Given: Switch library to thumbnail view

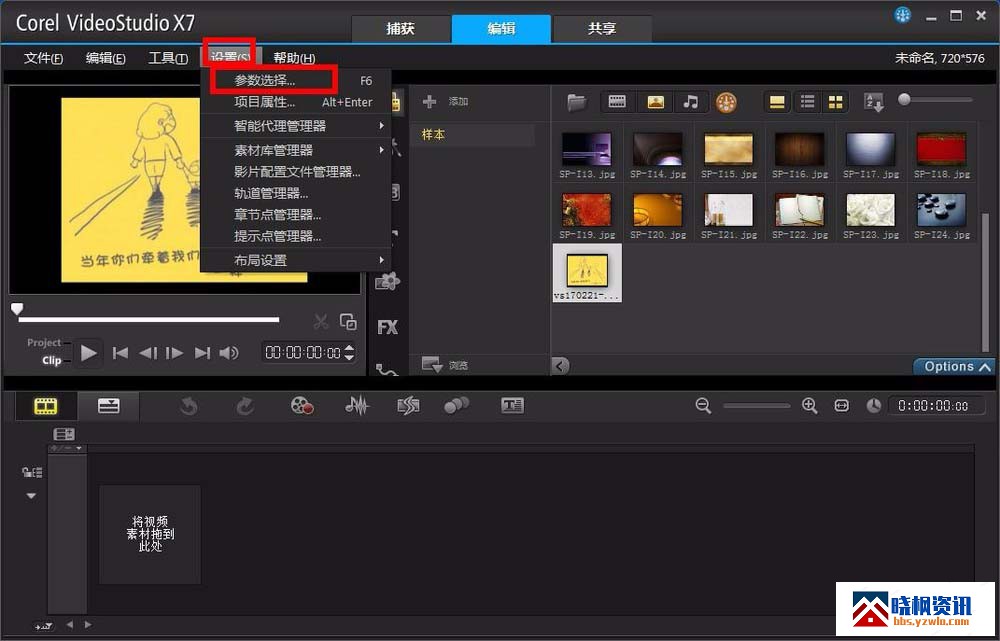Looking at the screenshot, I should (835, 102).
